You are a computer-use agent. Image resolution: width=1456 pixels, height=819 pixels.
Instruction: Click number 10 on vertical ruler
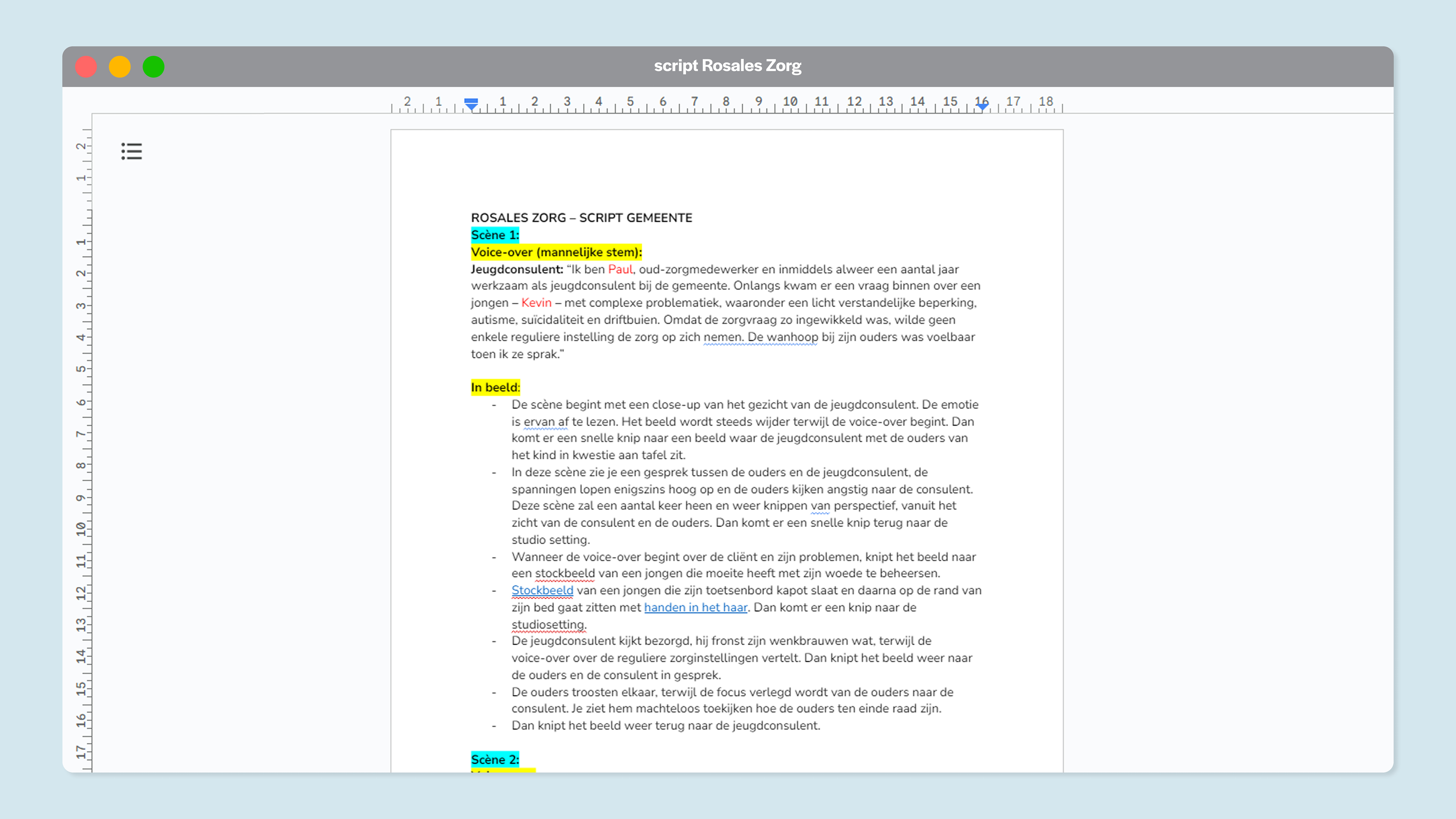[x=82, y=529]
